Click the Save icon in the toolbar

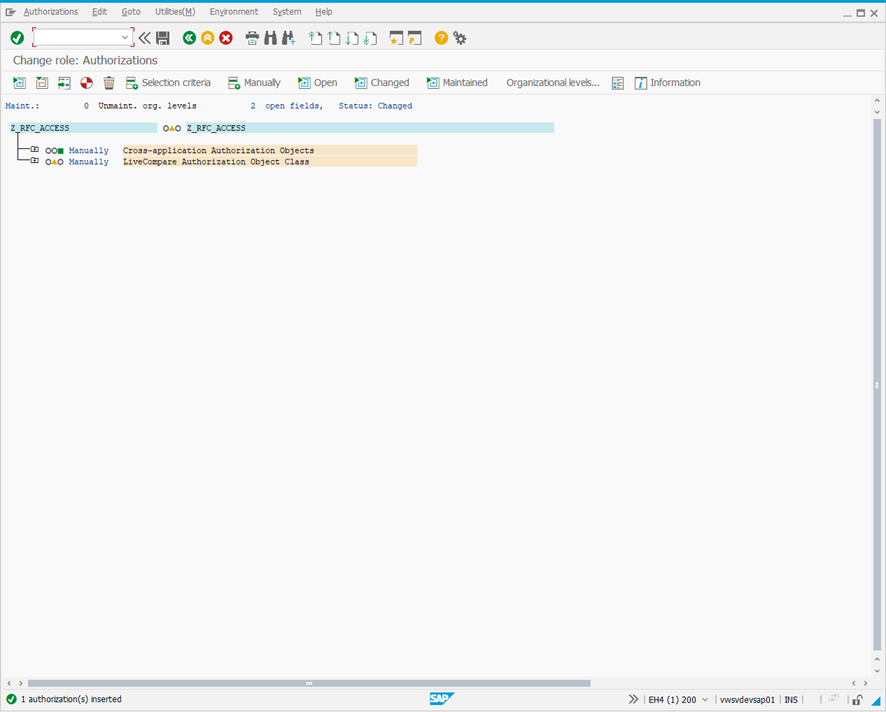click(160, 37)
